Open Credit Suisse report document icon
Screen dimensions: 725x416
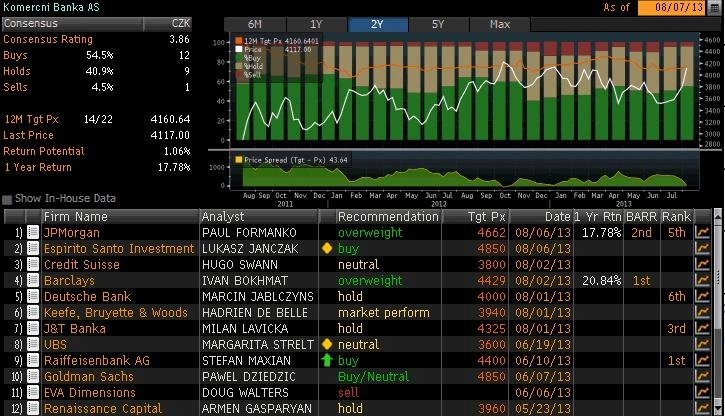click(x=33, y=264)
